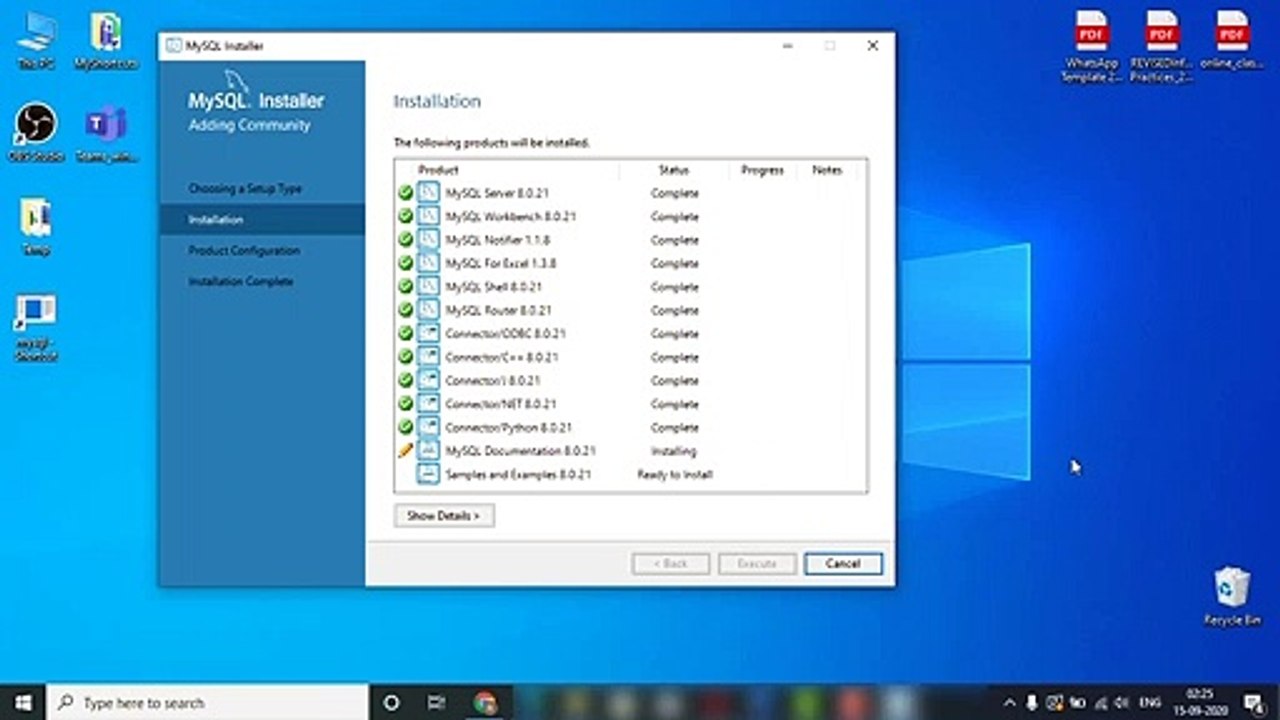Select the WhatsApp Template PDF file
The height and width of the screenshot is (720, 1280).
1092,46
